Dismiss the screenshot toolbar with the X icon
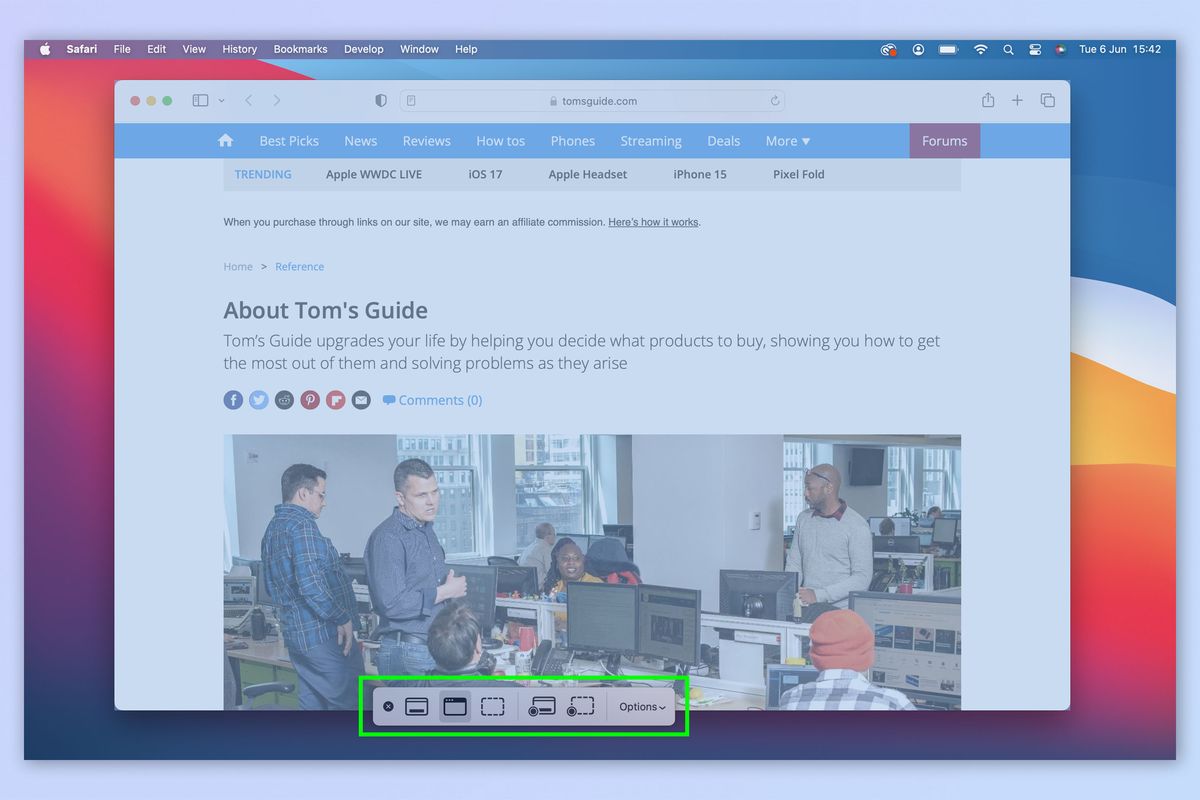The height and width of the screenshot is (800, 1200). [x=388, y=706]
